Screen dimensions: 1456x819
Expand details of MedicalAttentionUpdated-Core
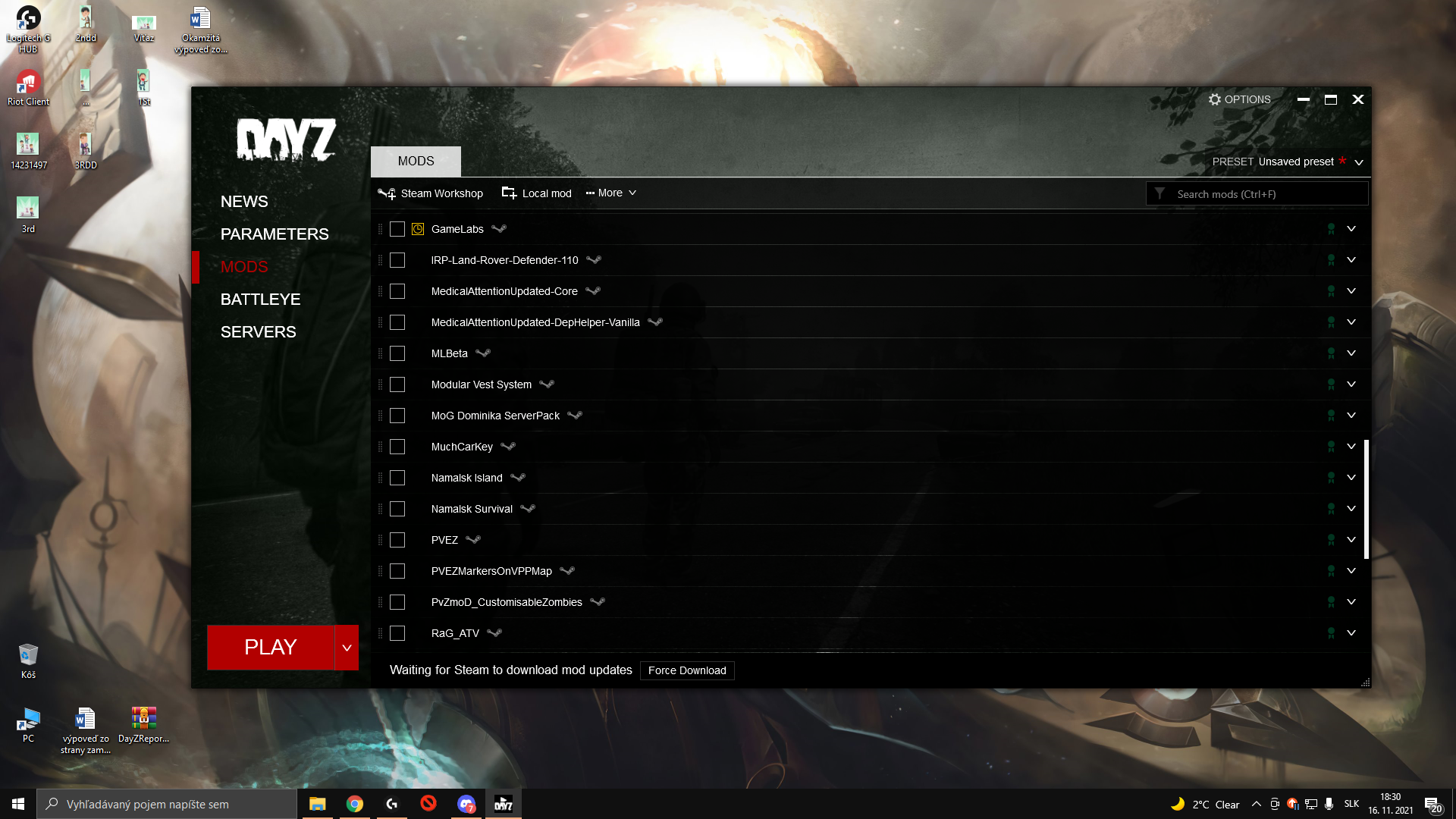point(1351,290)
